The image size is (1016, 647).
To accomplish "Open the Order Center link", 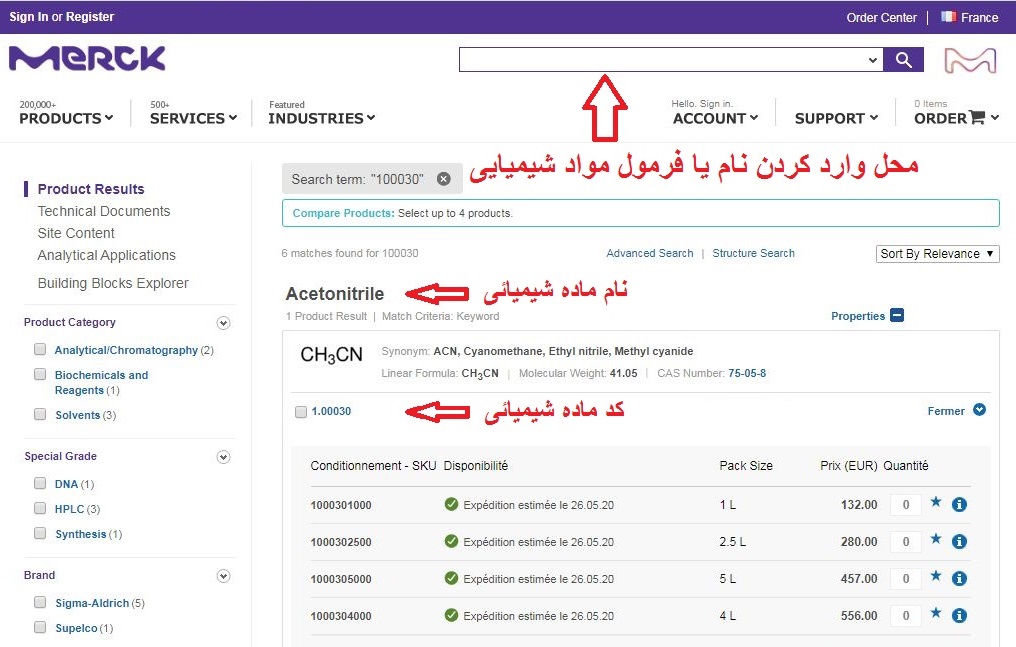I will pos(881,17).
